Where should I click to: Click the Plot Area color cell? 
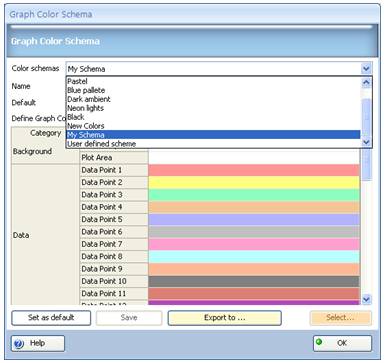pos(254,157)
